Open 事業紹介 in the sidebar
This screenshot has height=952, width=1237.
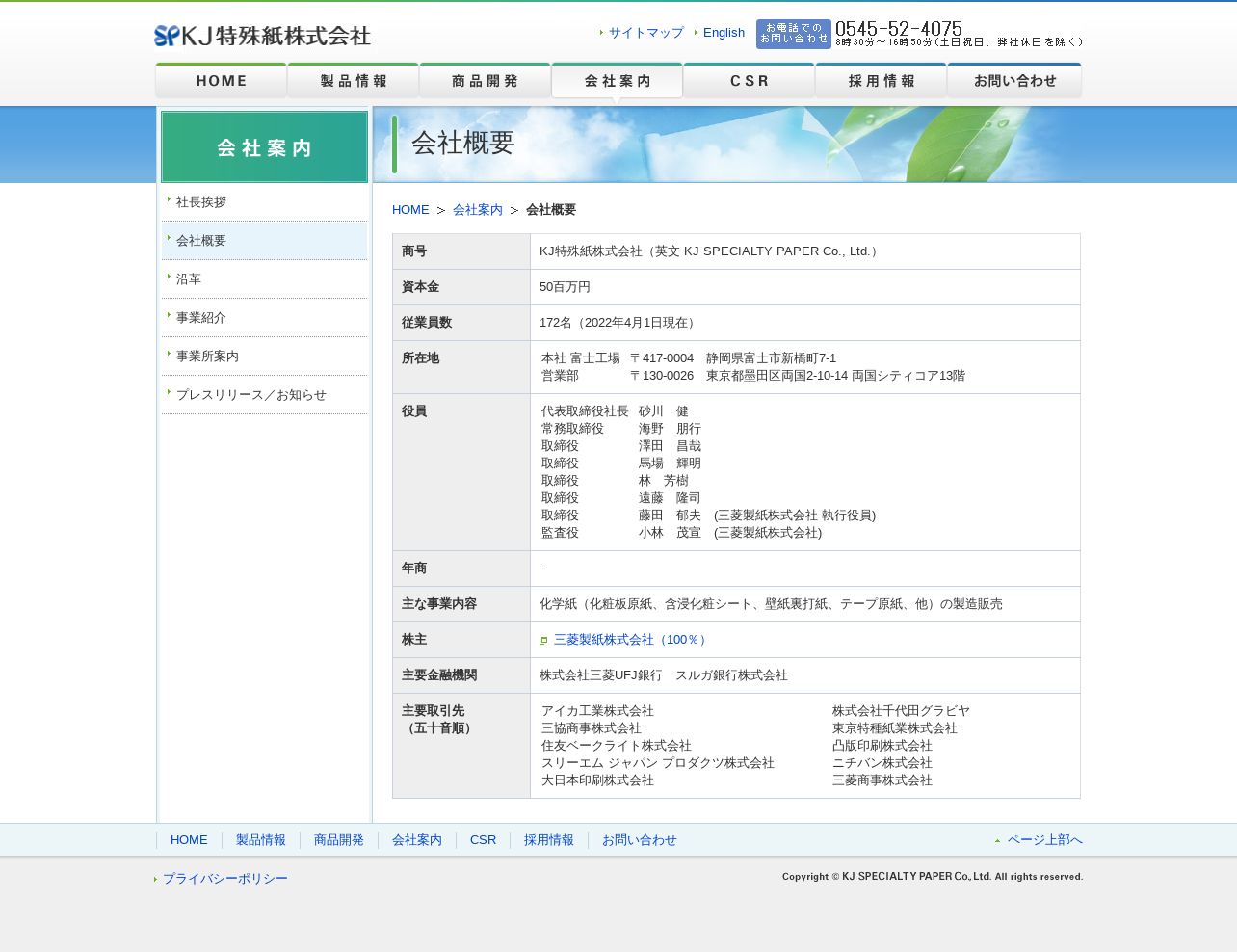(x=264, y=318)
